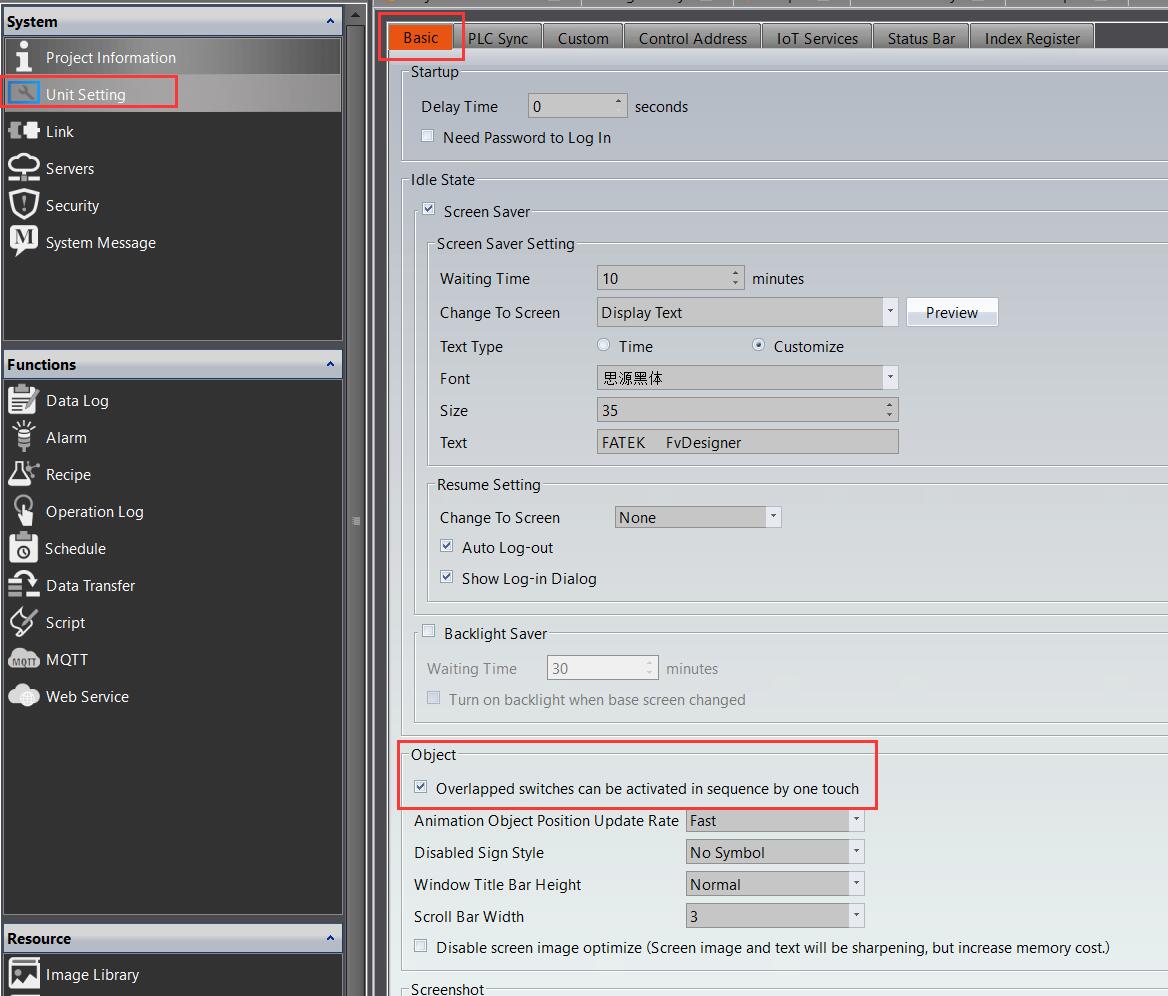Select the Data Transfer label
Viewport: 1168px width, 996px height.
90,586
